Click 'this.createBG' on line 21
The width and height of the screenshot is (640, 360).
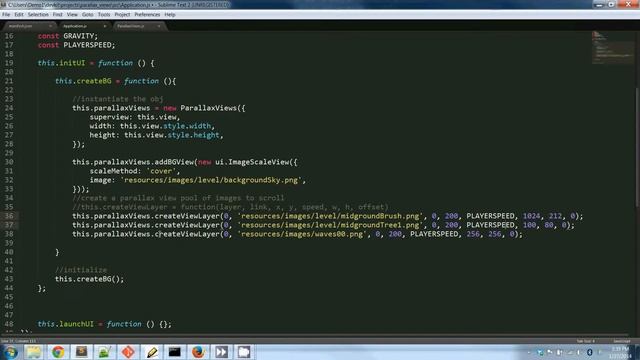[x=83, y=81]
